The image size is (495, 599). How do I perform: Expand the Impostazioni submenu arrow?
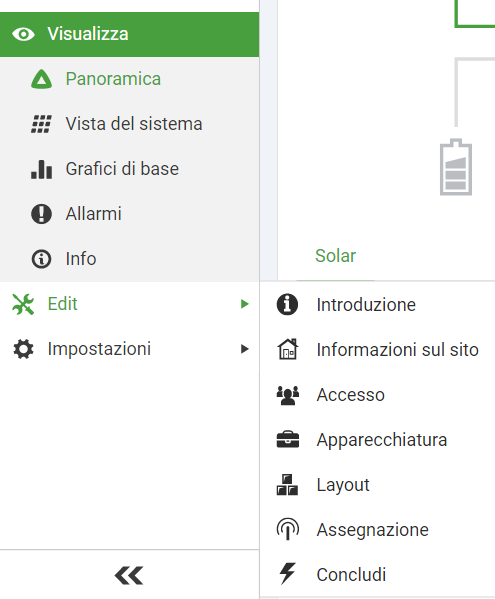(x=244, y=349)
